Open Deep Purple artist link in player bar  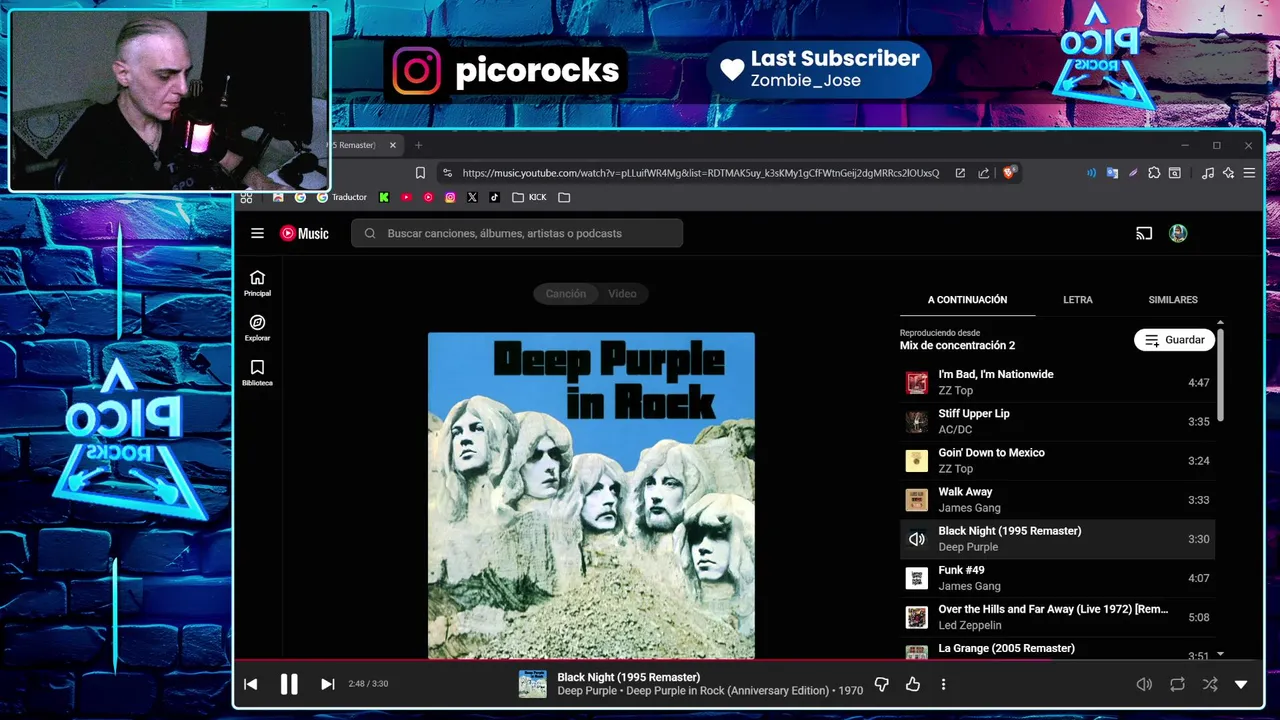587,691
